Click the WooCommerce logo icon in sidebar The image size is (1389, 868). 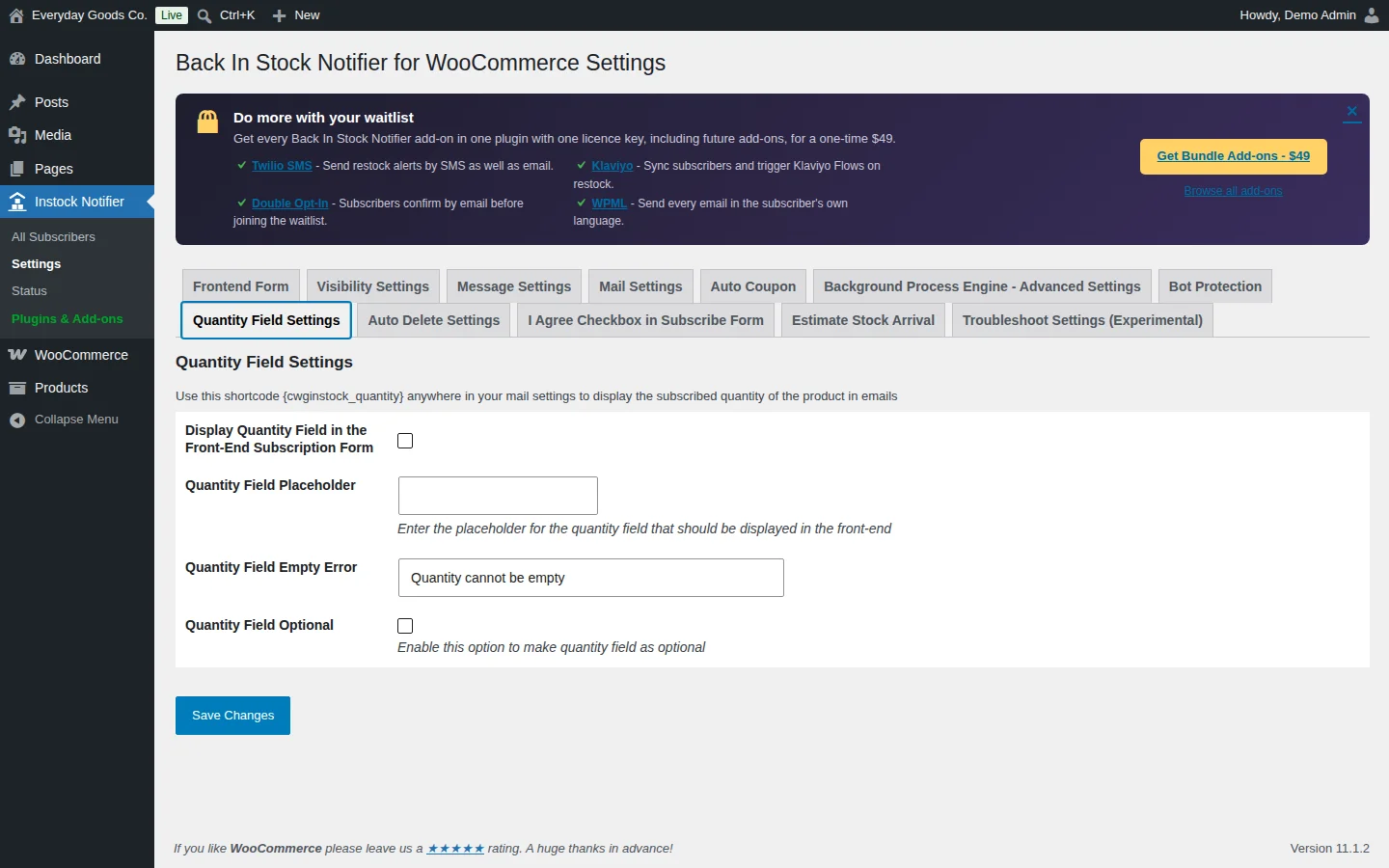17,355
